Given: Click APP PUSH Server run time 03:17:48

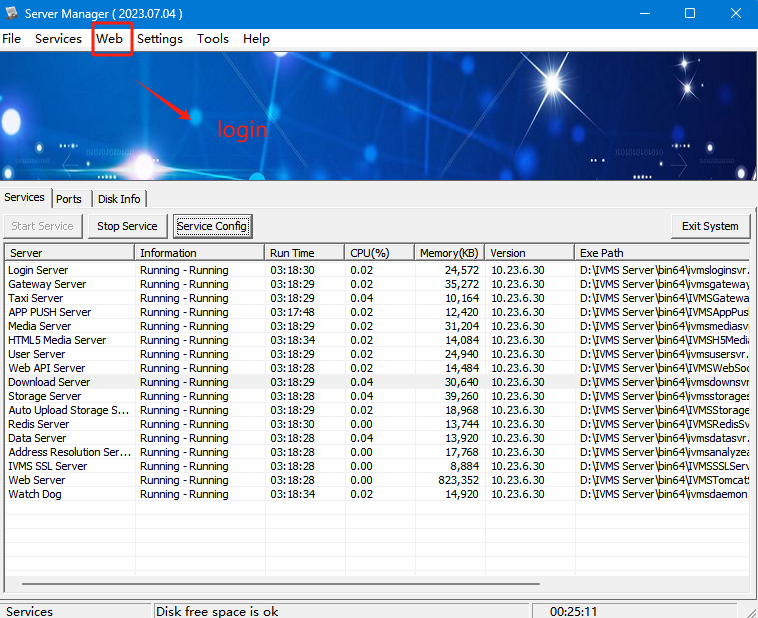Looking at the screenshot, I should click(292, 312).
